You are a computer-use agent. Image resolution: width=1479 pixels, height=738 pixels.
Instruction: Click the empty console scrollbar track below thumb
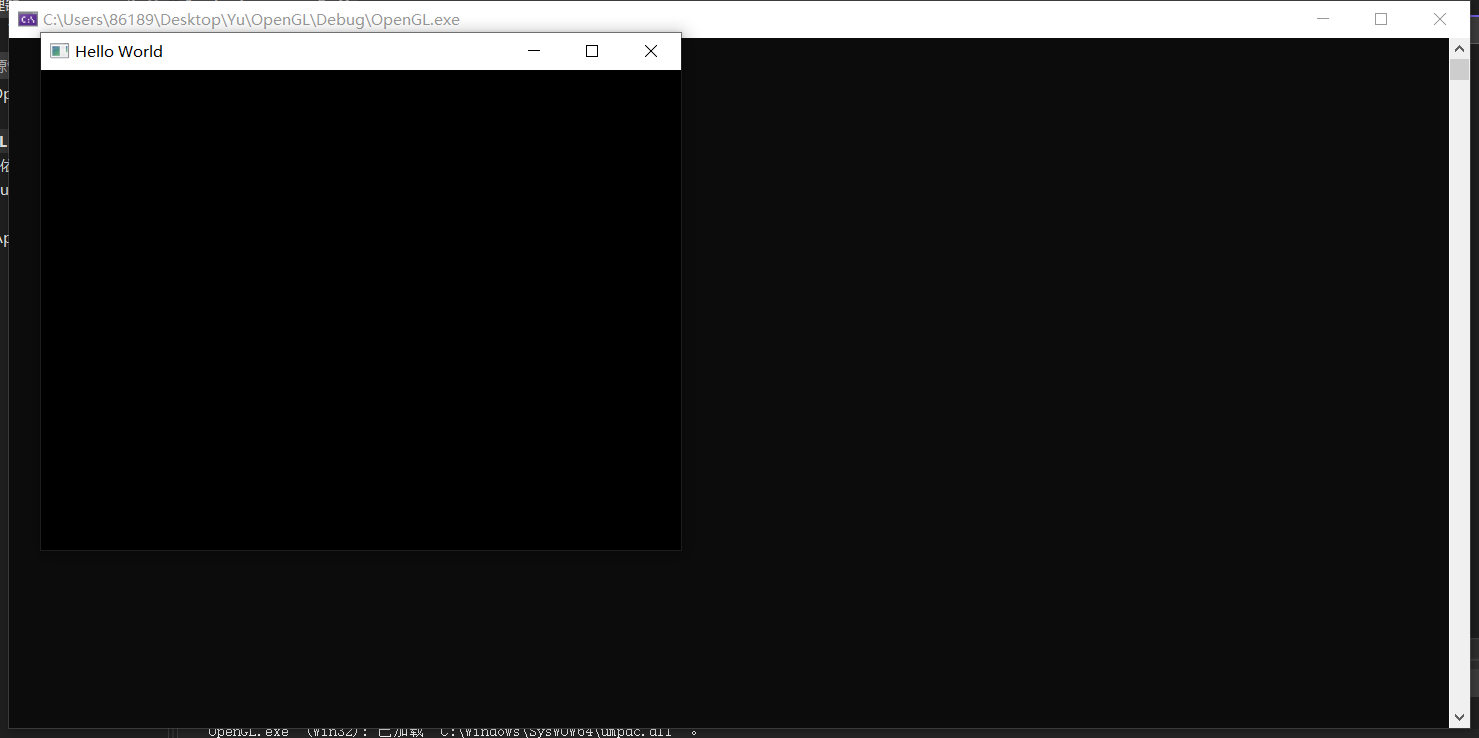point(1459,400)
